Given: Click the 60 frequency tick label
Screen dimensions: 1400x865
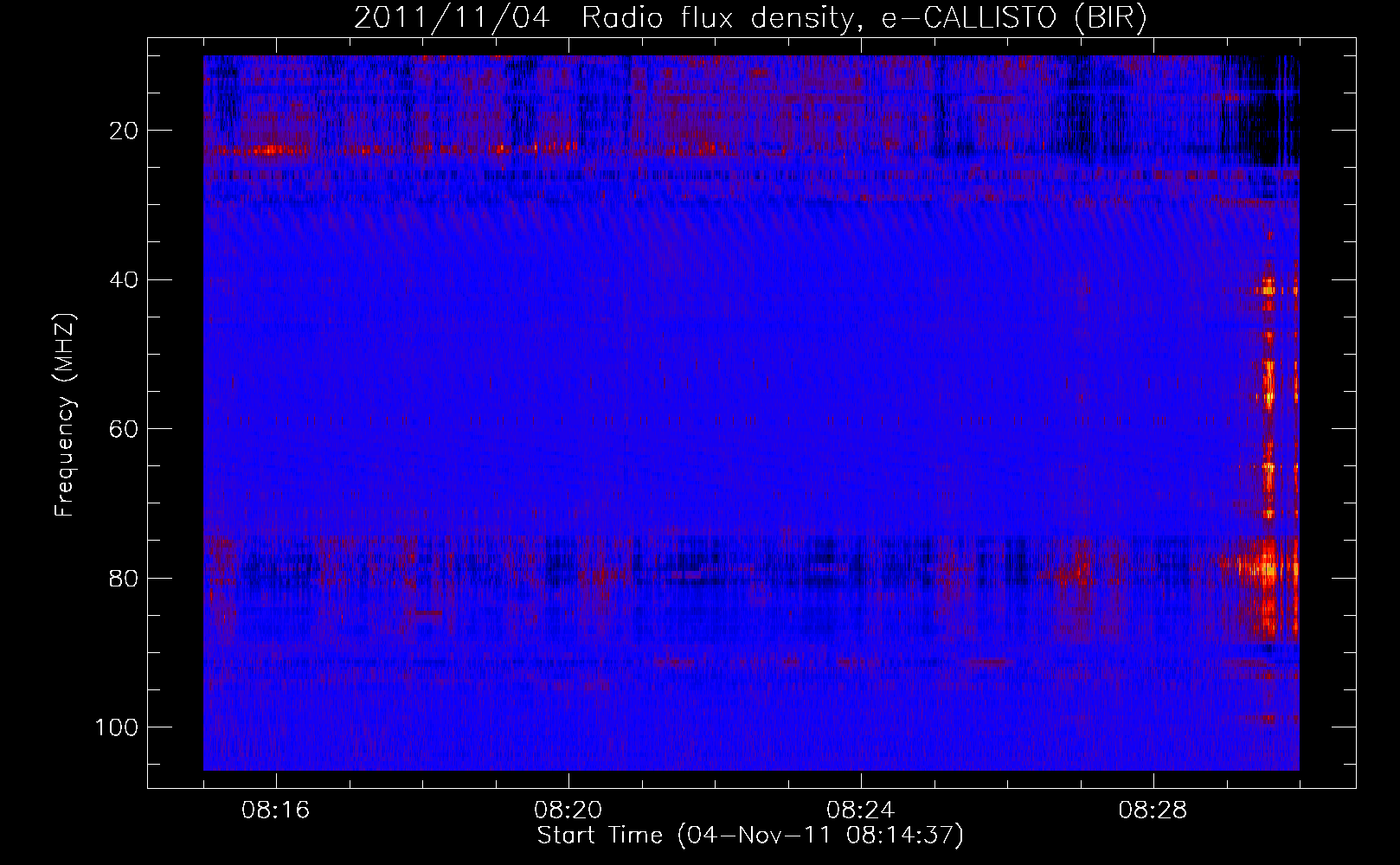Looking at the screenshot, I should 125,429.
